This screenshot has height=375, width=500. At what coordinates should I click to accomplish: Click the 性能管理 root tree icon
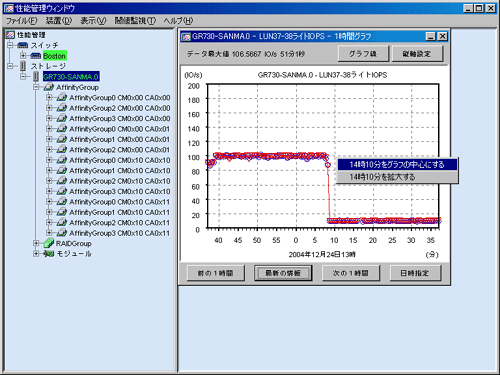click(10, 35)
